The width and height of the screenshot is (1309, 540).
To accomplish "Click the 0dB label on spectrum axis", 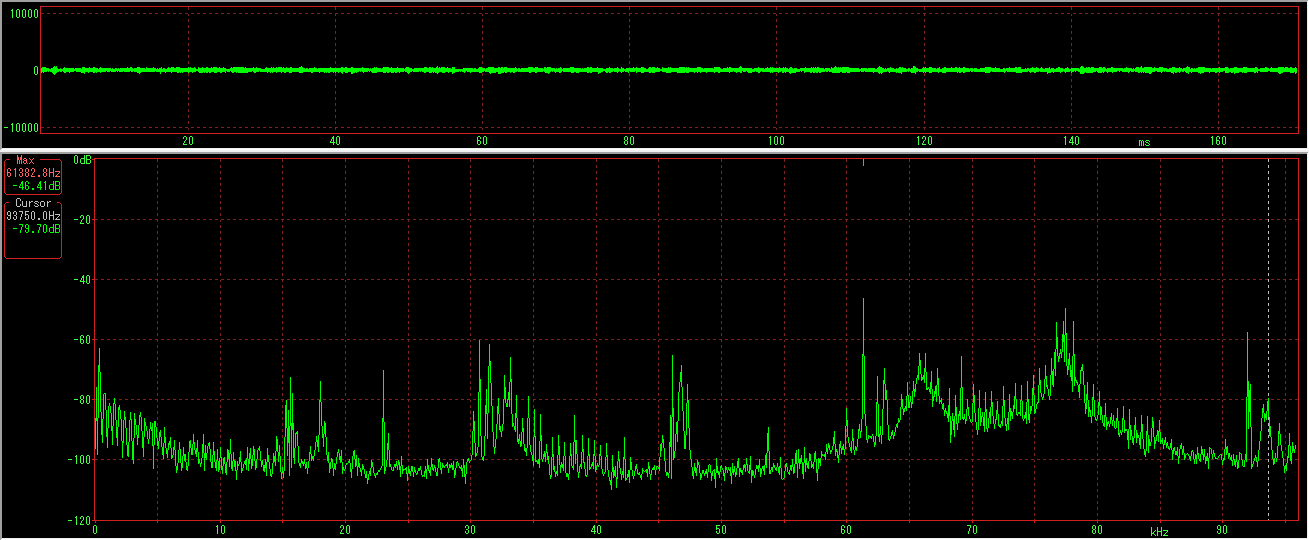I will coord(84,160).
